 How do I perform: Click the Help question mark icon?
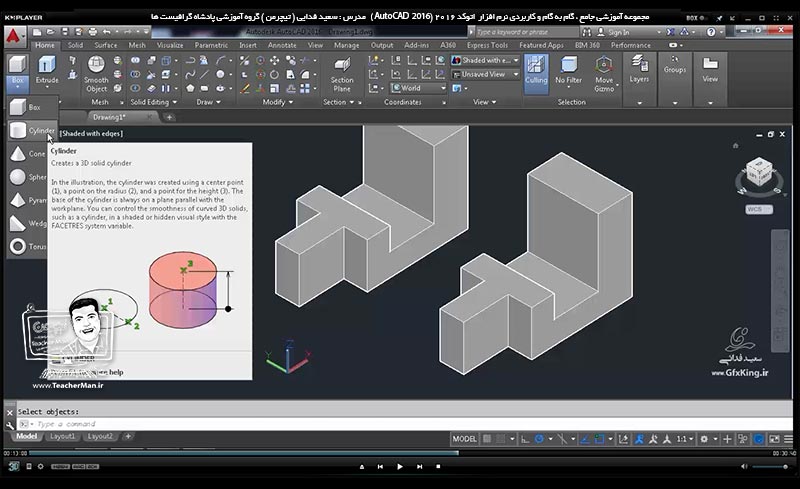[x=711, y=32]
